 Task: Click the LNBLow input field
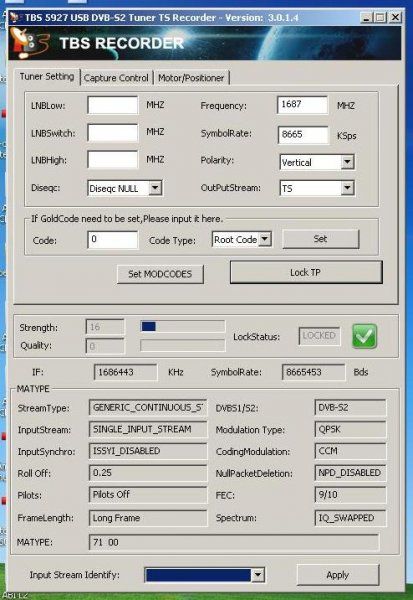113,105
